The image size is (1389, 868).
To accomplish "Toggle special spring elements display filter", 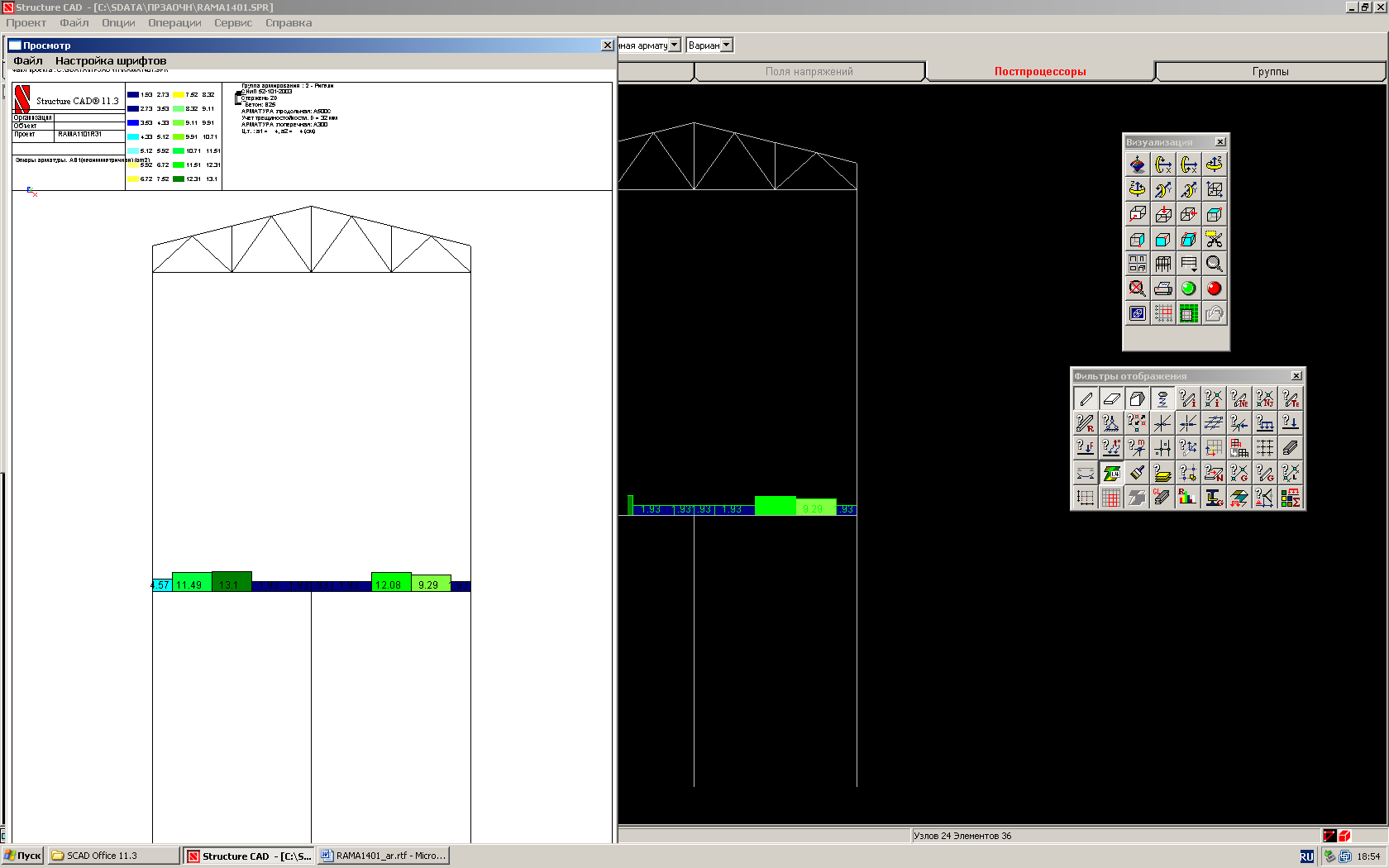I will coord(1162,398).
